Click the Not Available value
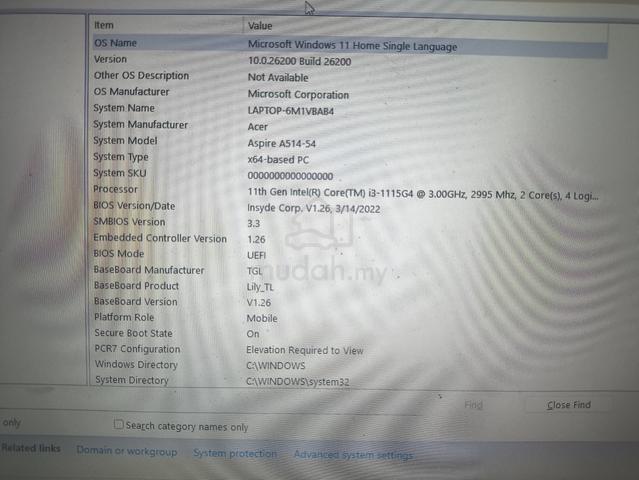This screenshot has height=480, width=639. [x=278, y=77]
